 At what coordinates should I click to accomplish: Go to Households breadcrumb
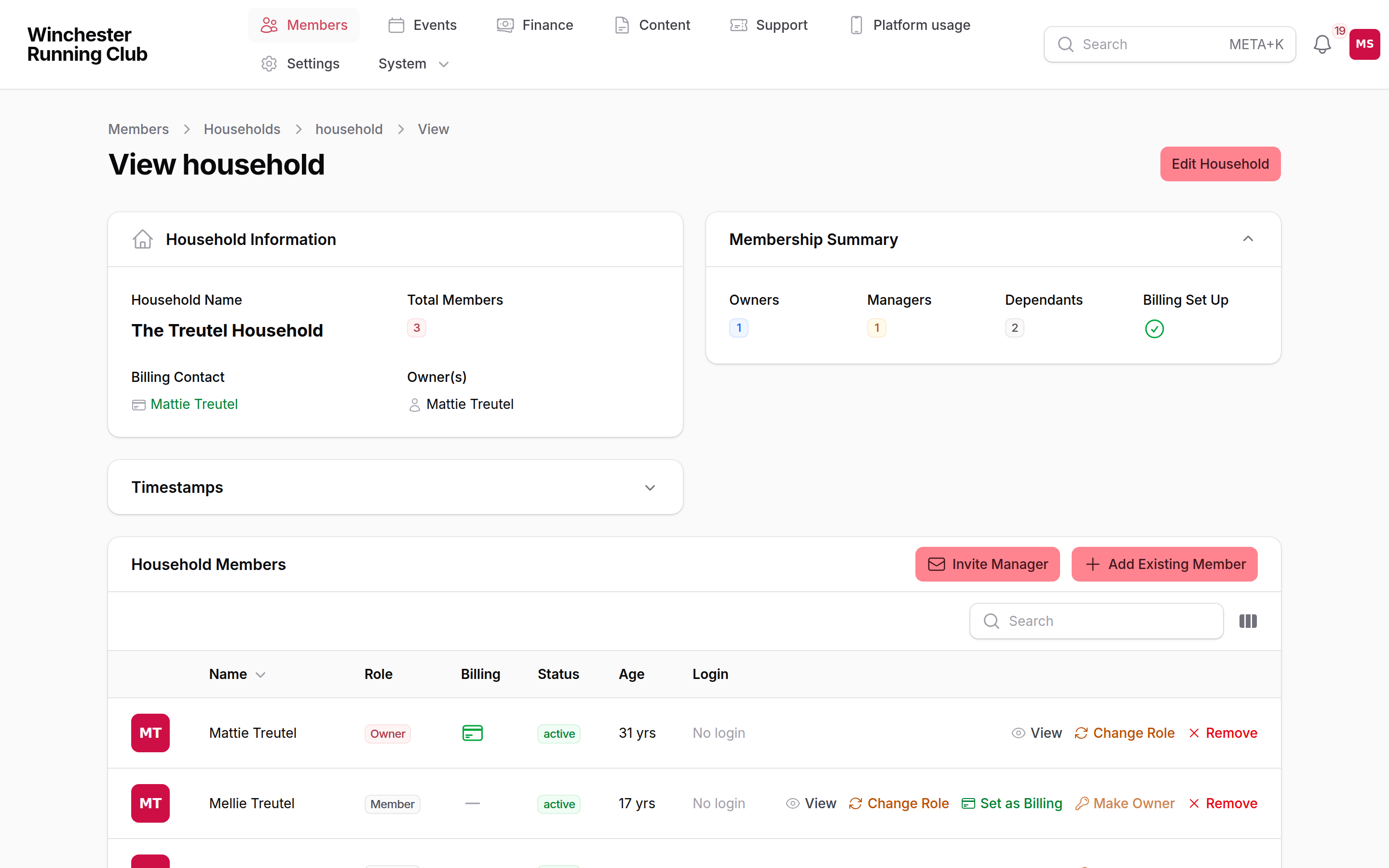[x=242, y=129]
